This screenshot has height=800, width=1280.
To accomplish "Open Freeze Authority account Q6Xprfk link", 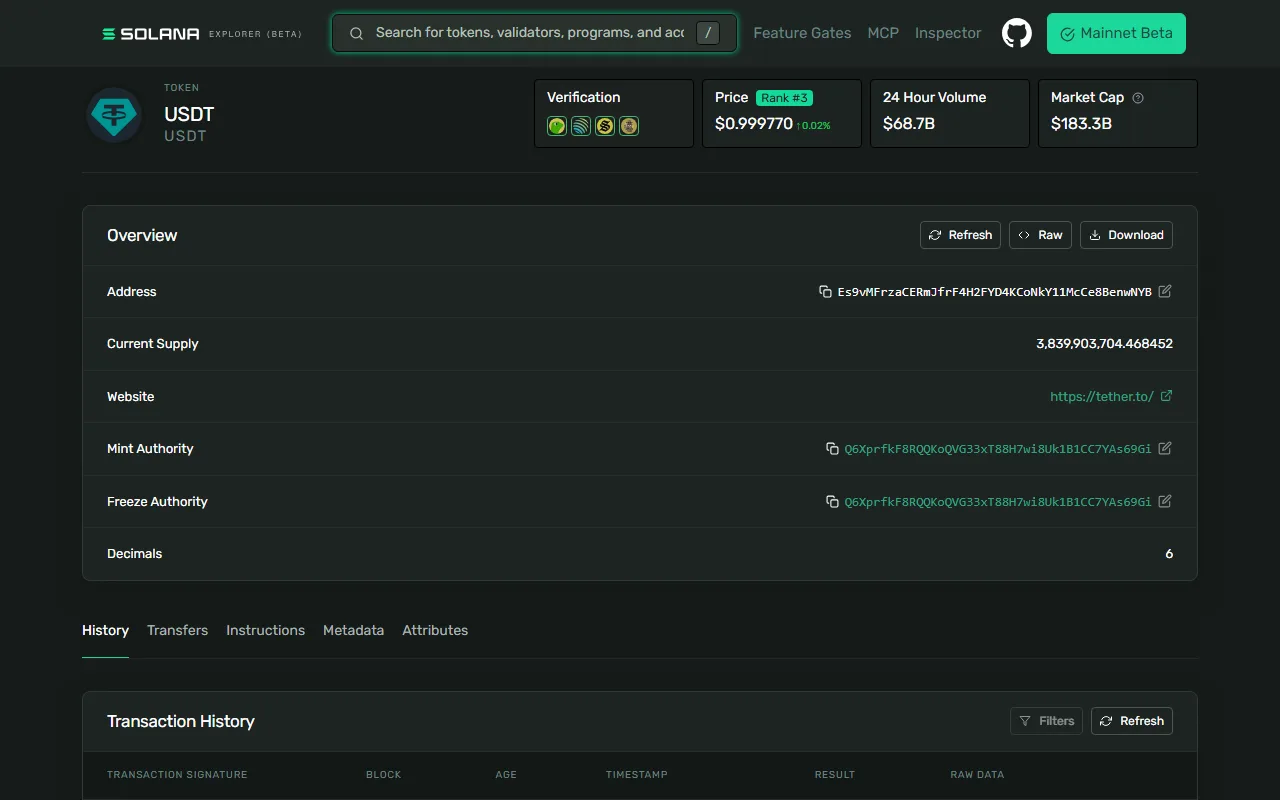I will (x=998, y=502).
